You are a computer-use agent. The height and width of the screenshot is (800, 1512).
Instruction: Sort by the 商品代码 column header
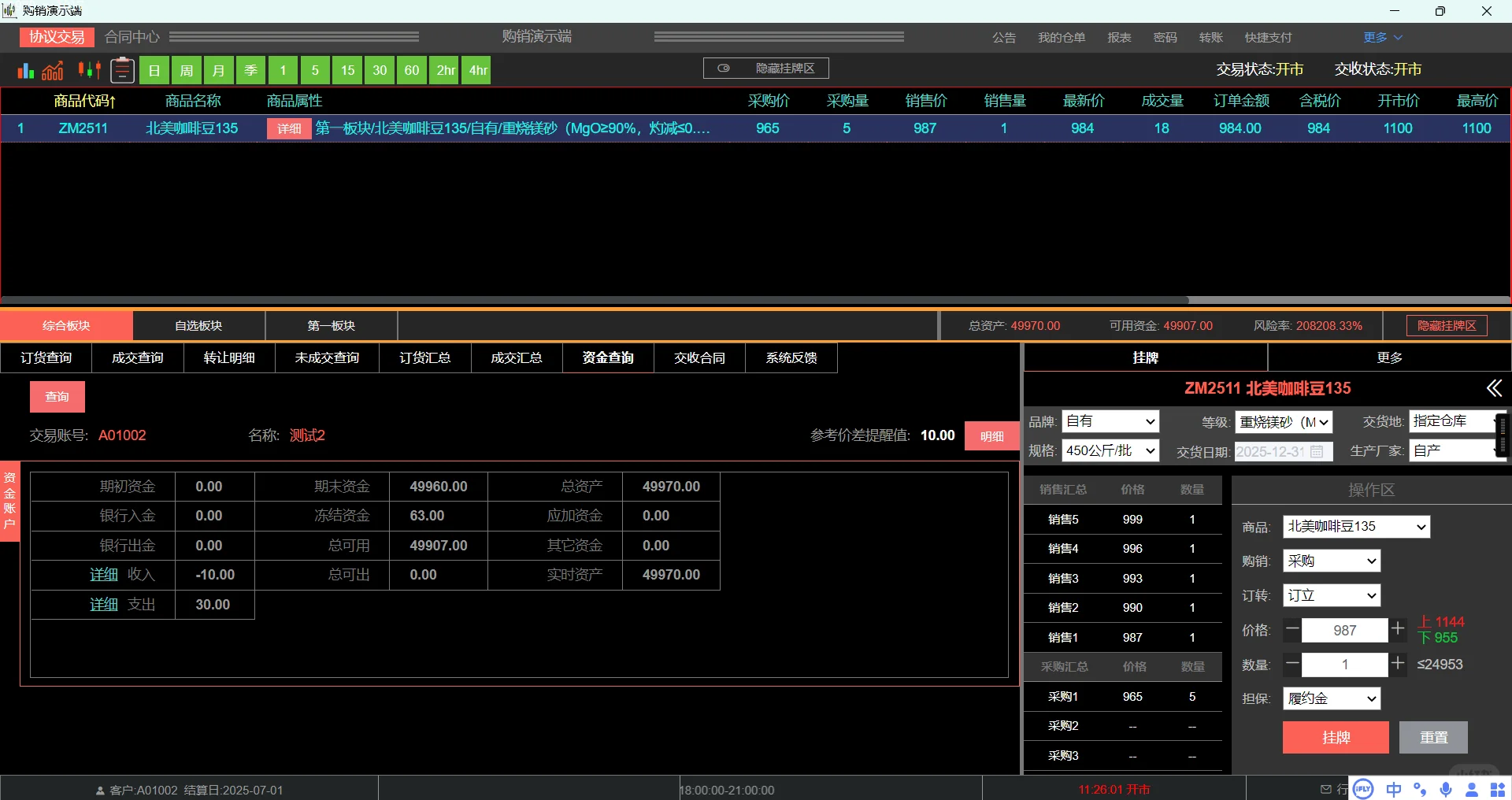click(84, 101)
